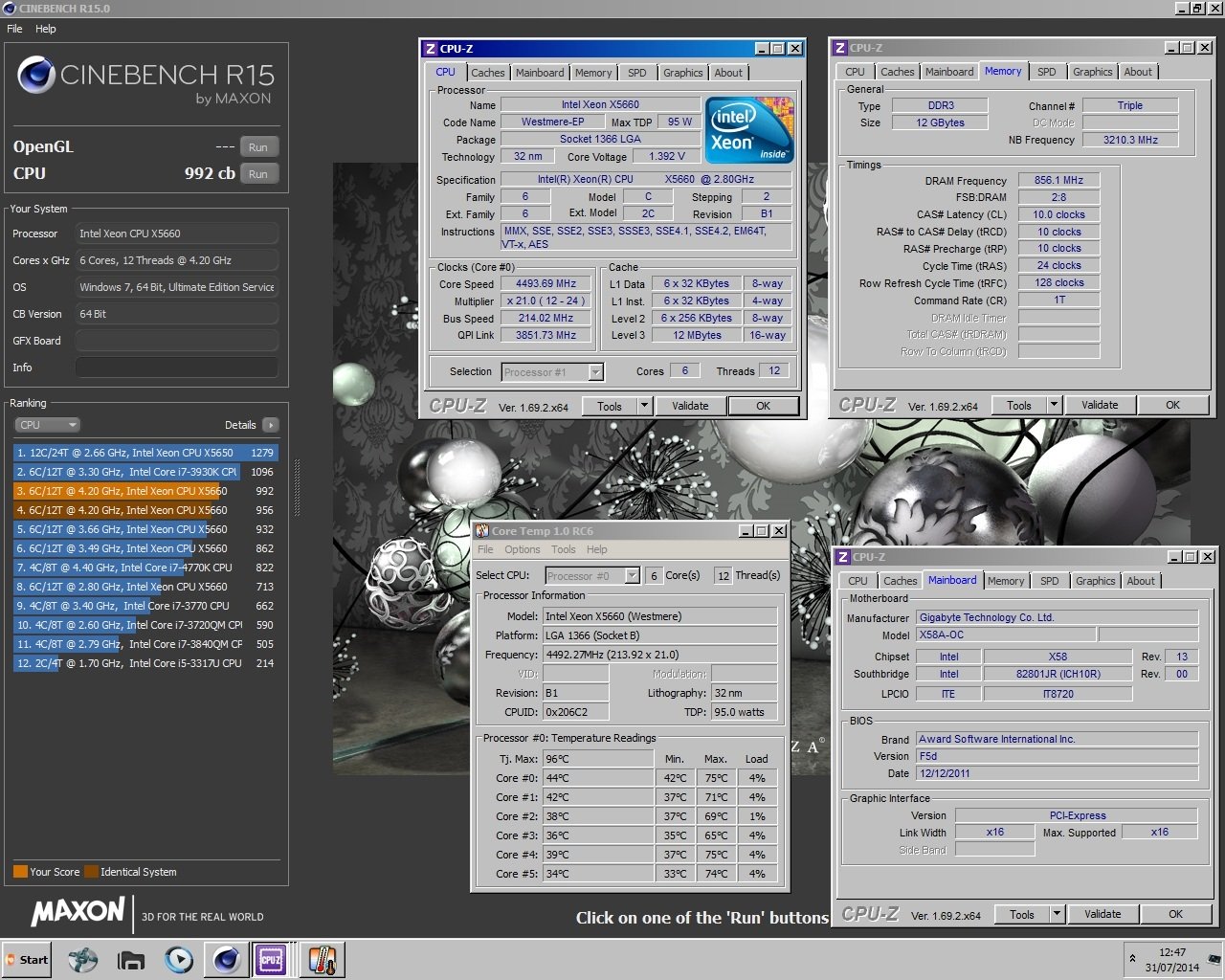The width and height of the screenshot is (1225, 980).
Task: Click the MAXON logo at the bottom
Action: 78,912
